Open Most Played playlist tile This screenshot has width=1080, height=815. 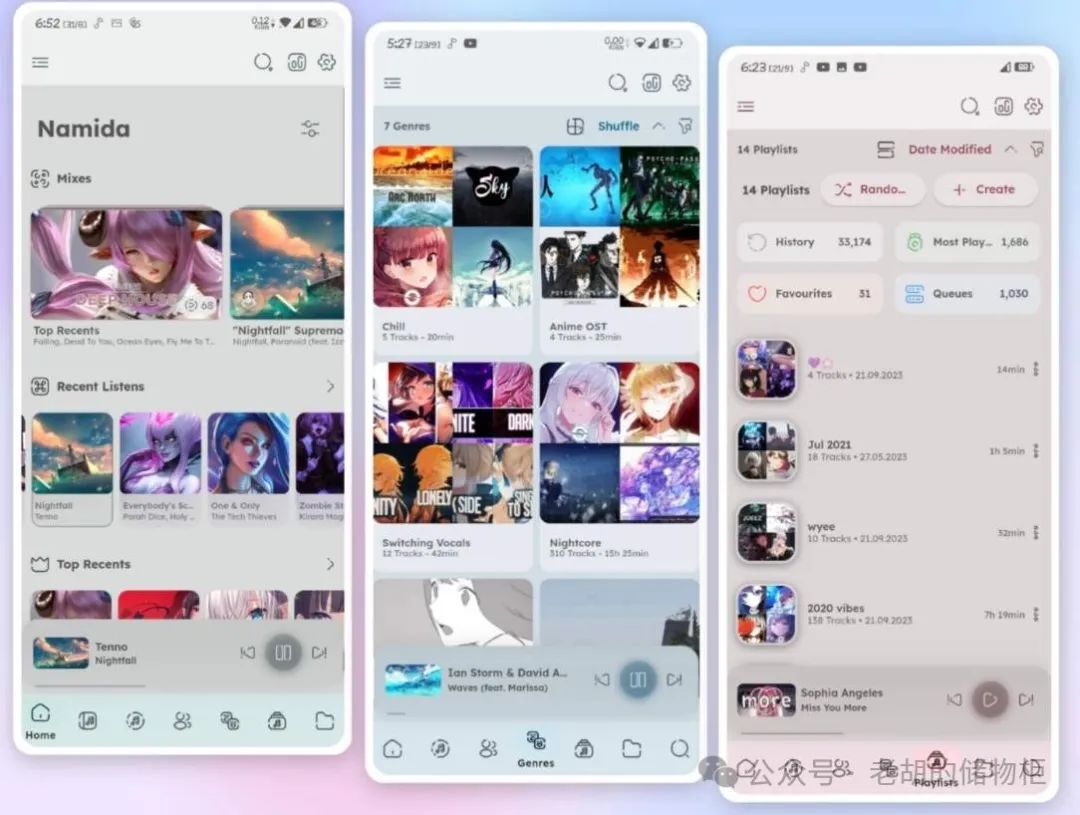pyautogui.click(x=967, y=242)
